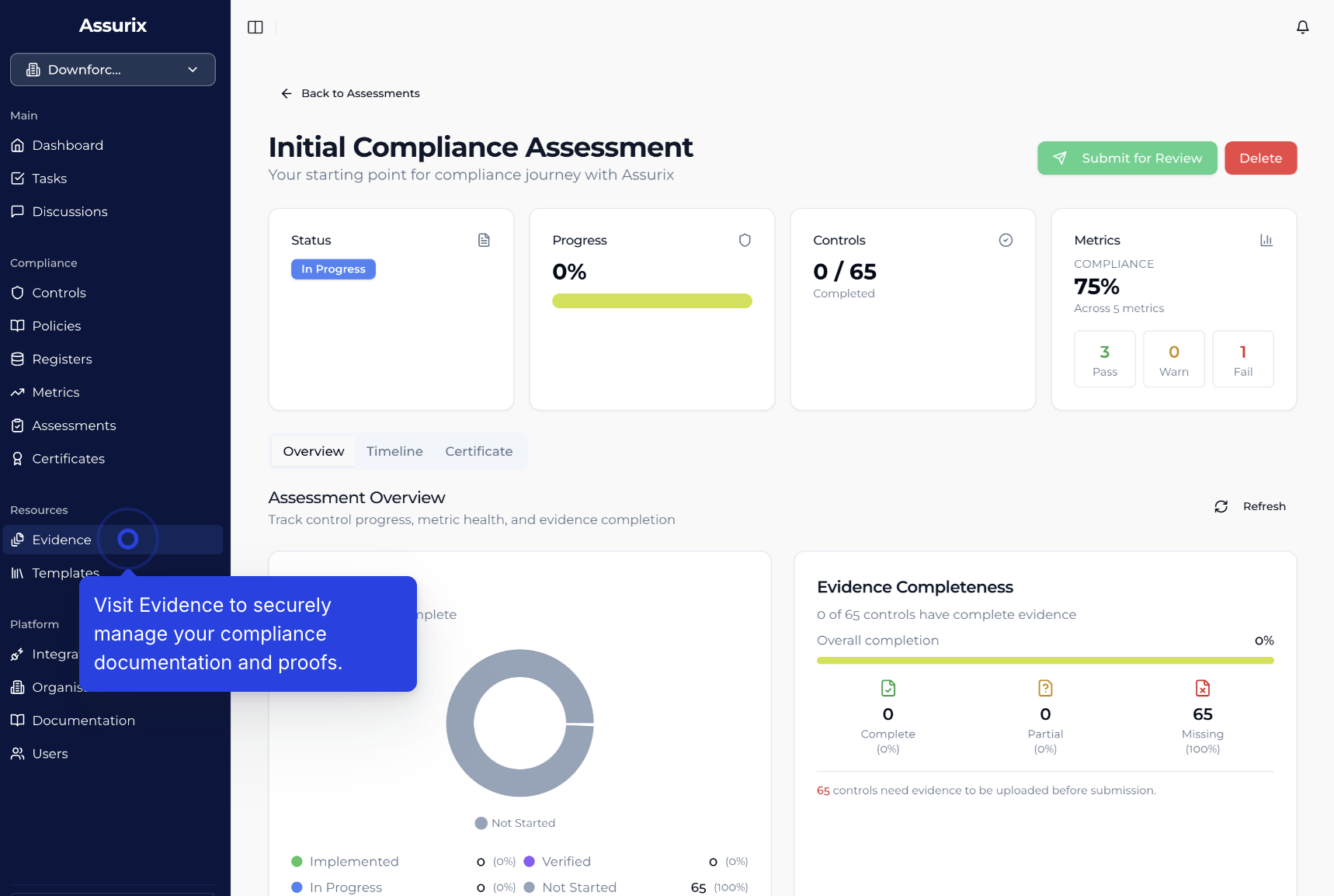The image size is (1334, 896).
Task: Click the Not Started donut chart
Action: [x=460, y=723]
